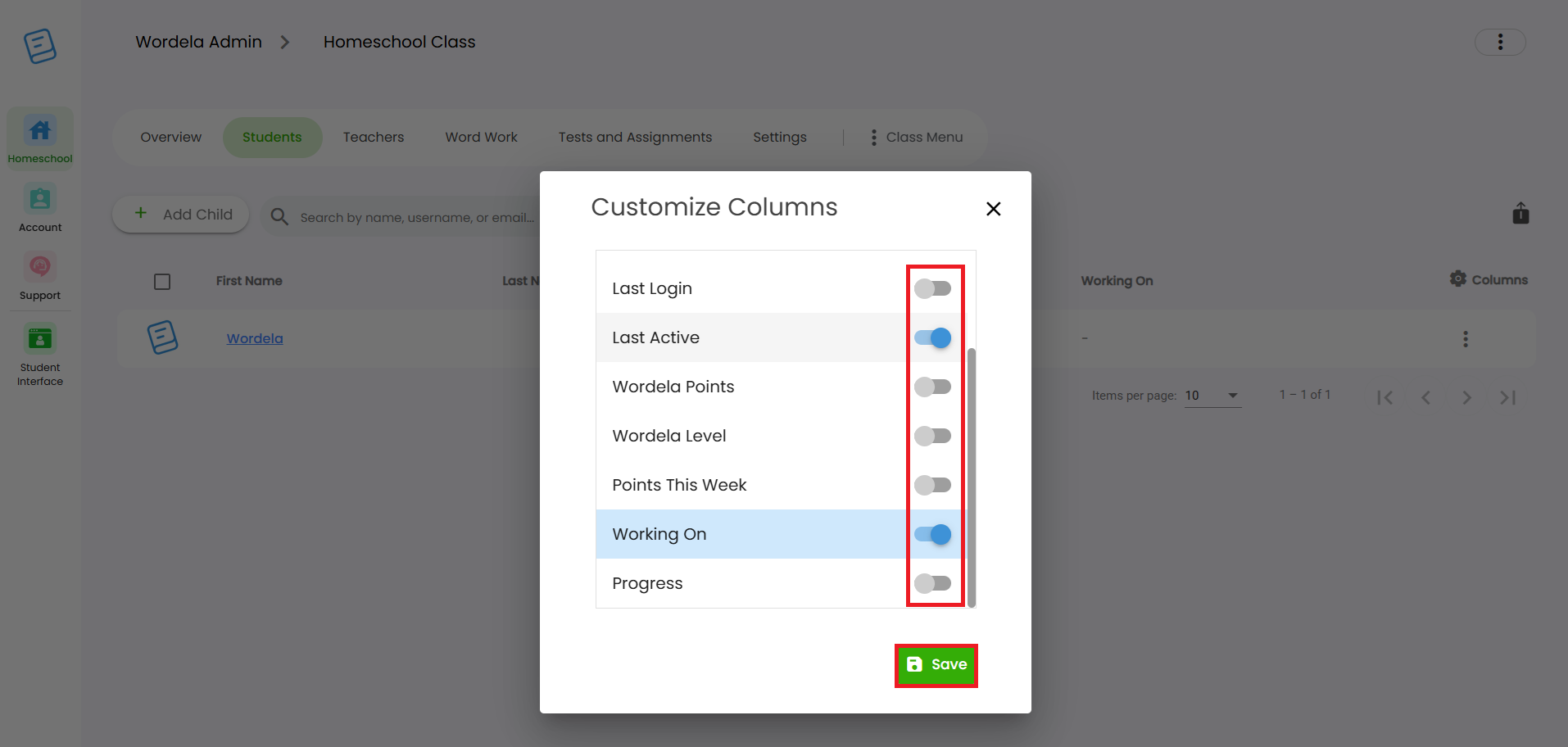Click the breadcrumb chevron after Wordela Admin
The width and height of the screenshot is (1568, 747).
(285, 42)
